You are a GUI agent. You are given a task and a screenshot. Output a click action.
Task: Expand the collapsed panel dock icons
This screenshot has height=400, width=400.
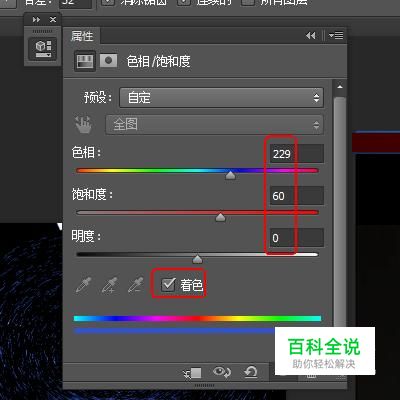click(x=36, y=20)
